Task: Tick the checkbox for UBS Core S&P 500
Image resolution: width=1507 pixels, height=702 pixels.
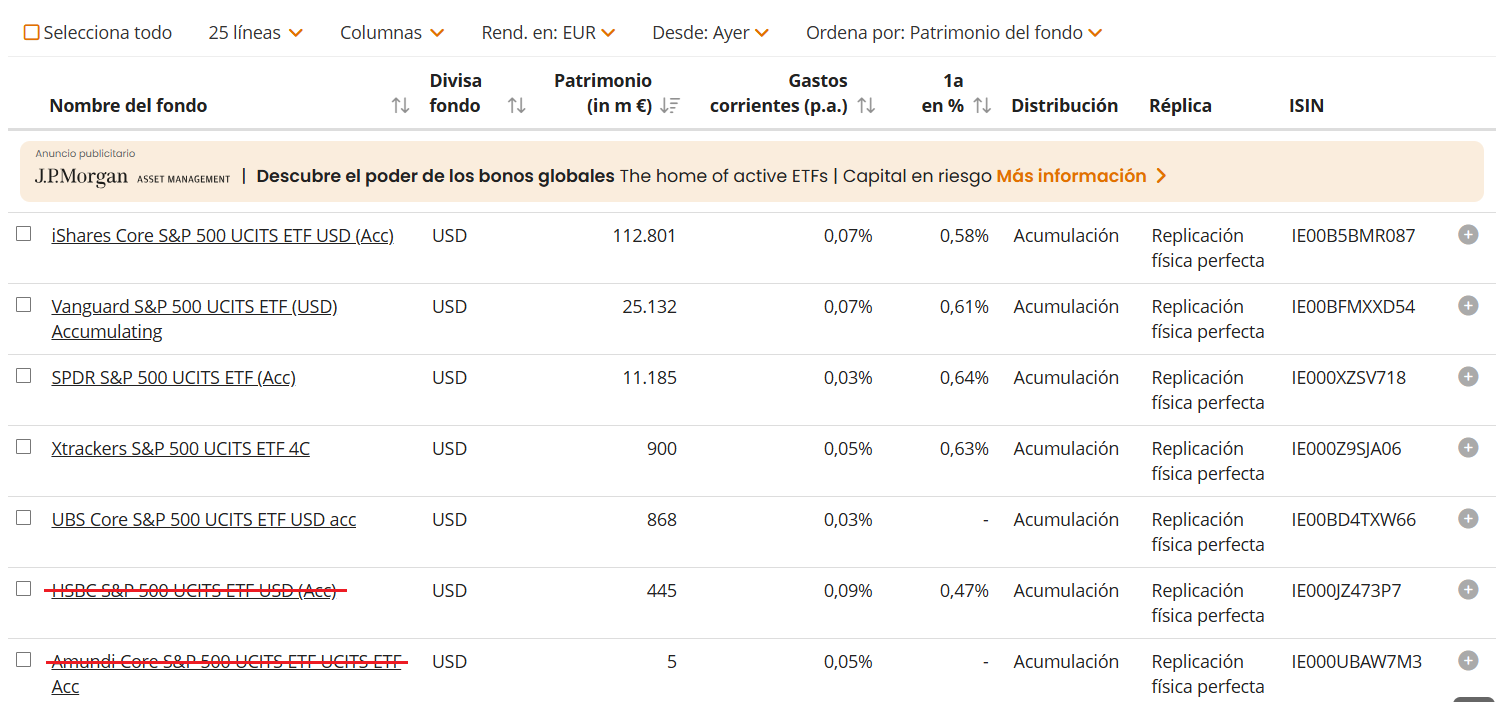Action: tap(24, 518)
